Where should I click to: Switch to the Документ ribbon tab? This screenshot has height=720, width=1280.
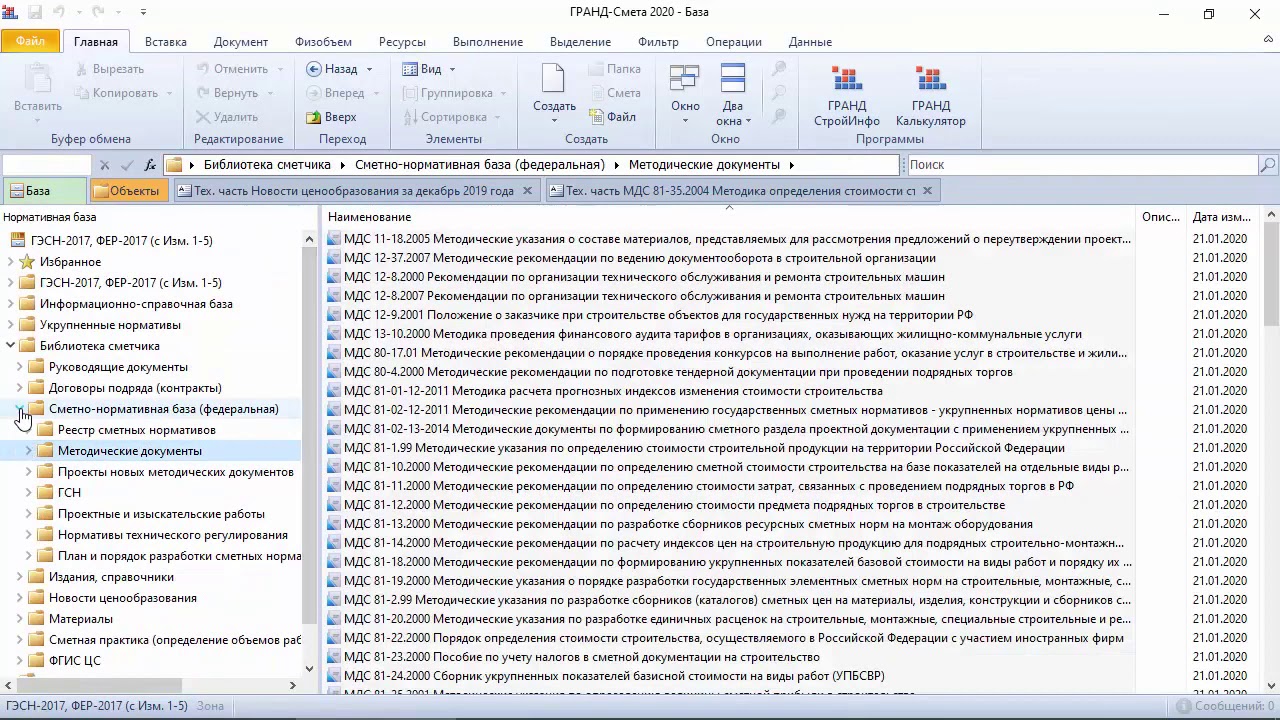pyautogui.click(x=240, y=42)
